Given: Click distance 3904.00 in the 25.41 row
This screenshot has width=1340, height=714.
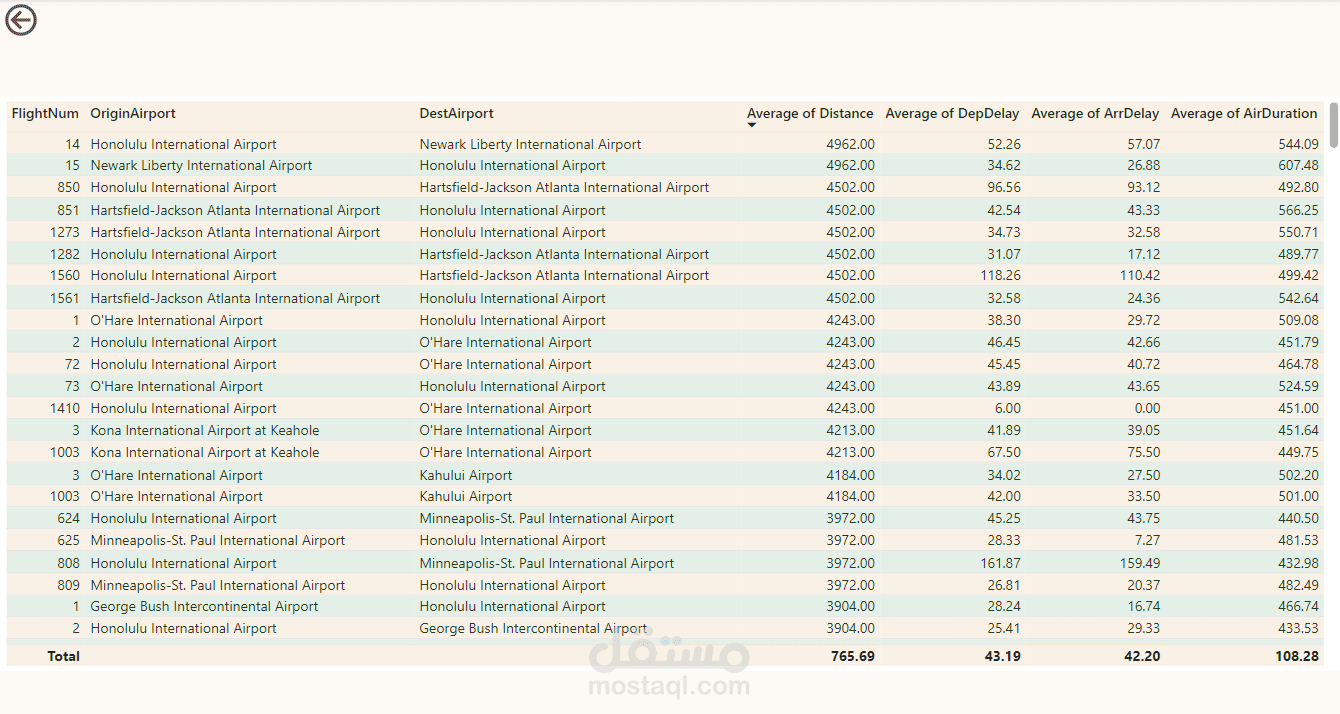Looking at the screenshot, I should [850, 628].
